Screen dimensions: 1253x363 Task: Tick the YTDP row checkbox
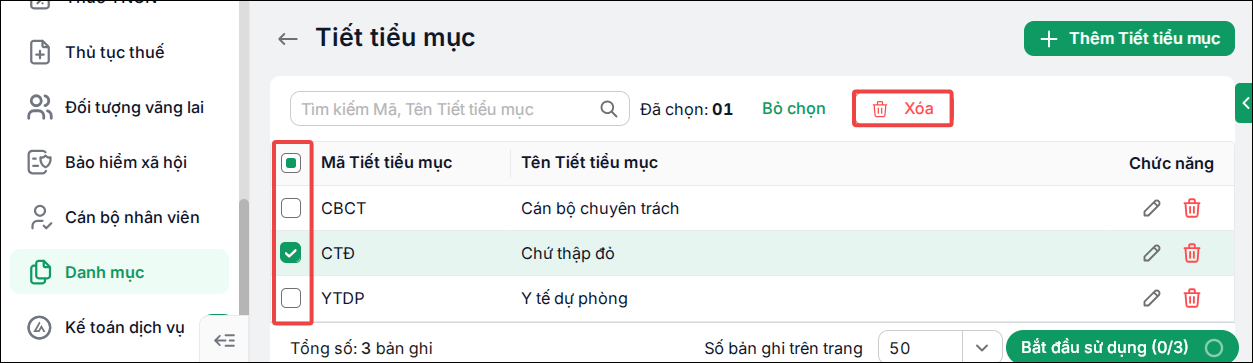click(x=291, y=298)
